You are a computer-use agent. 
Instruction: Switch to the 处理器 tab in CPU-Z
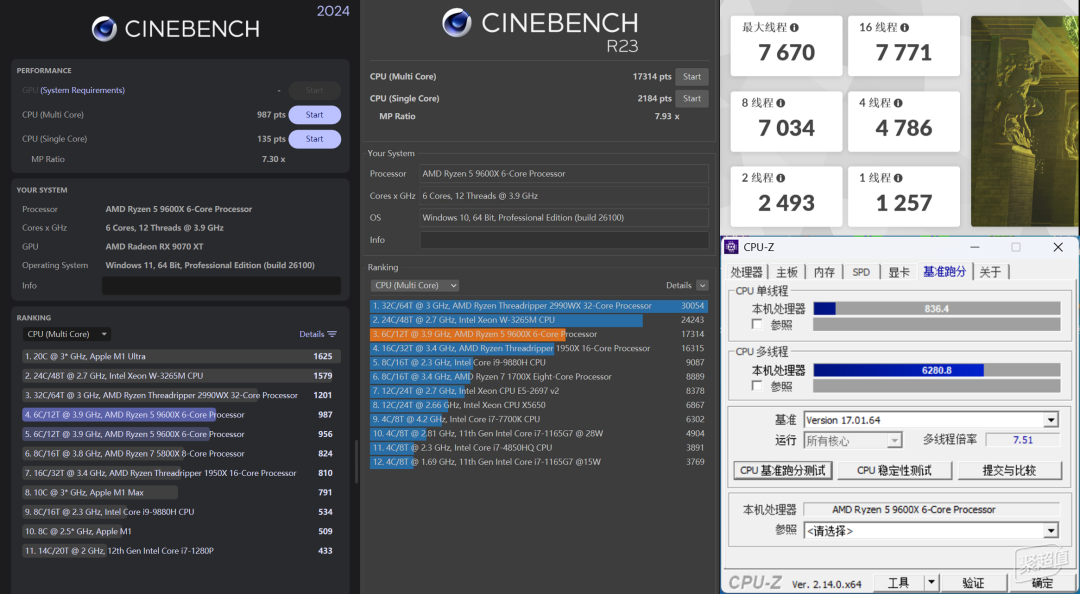[747, 272]
